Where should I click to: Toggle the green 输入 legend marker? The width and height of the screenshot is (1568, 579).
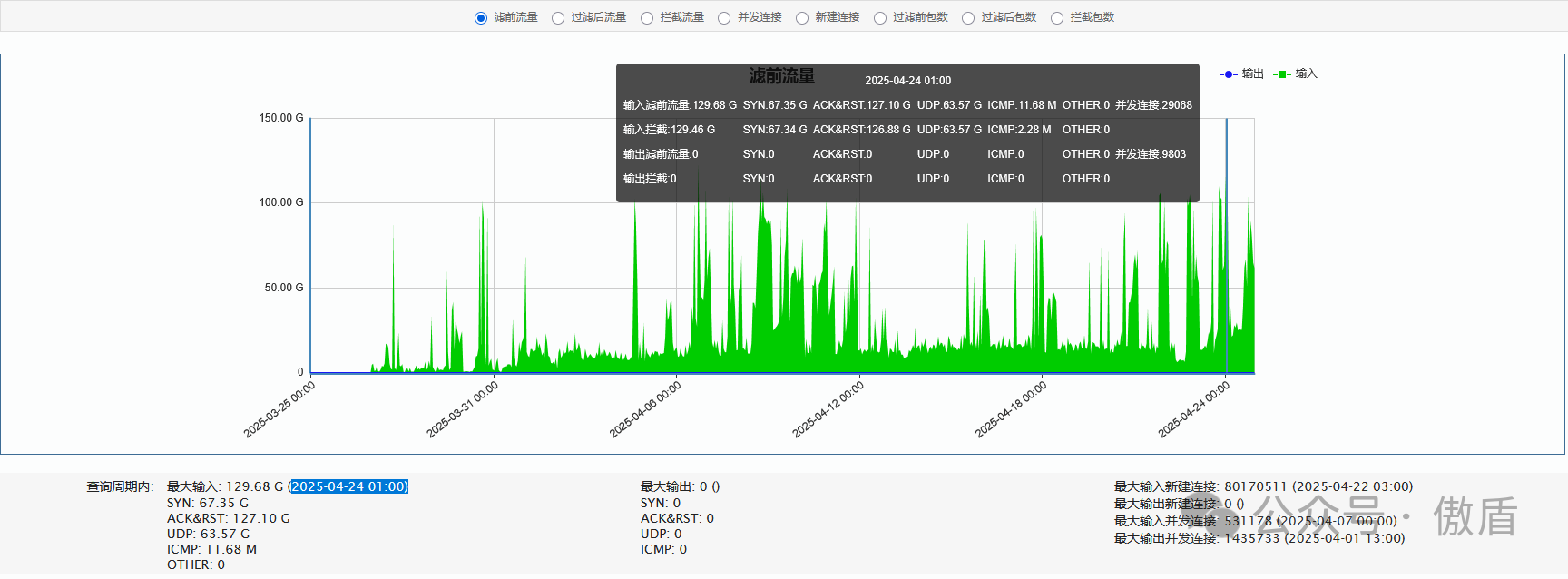click(x=1282, y=74)
